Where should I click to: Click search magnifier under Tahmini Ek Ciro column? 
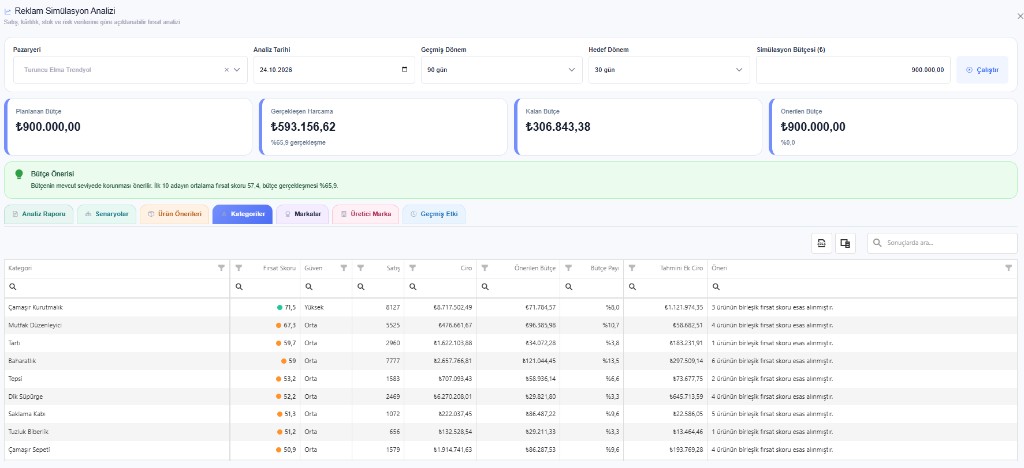632,287
